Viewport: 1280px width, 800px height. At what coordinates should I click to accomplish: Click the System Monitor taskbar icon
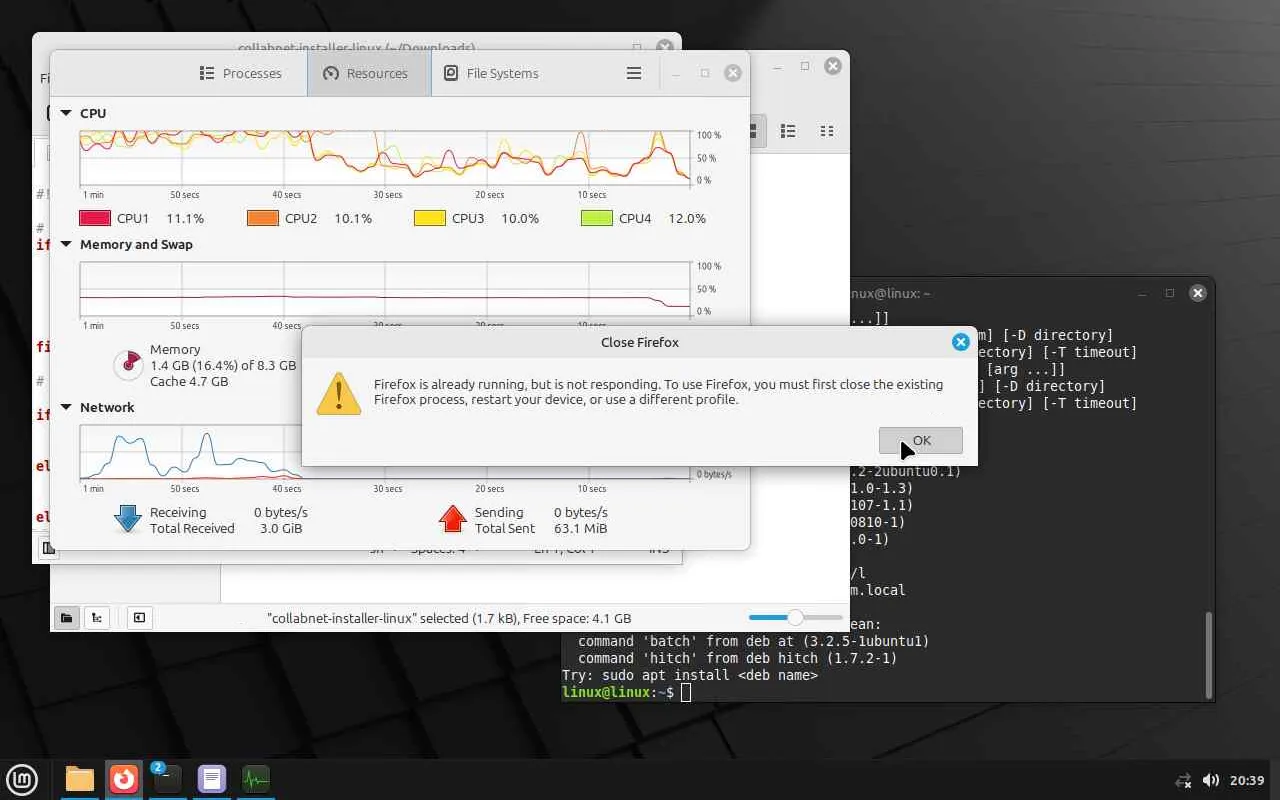point(256,779)
